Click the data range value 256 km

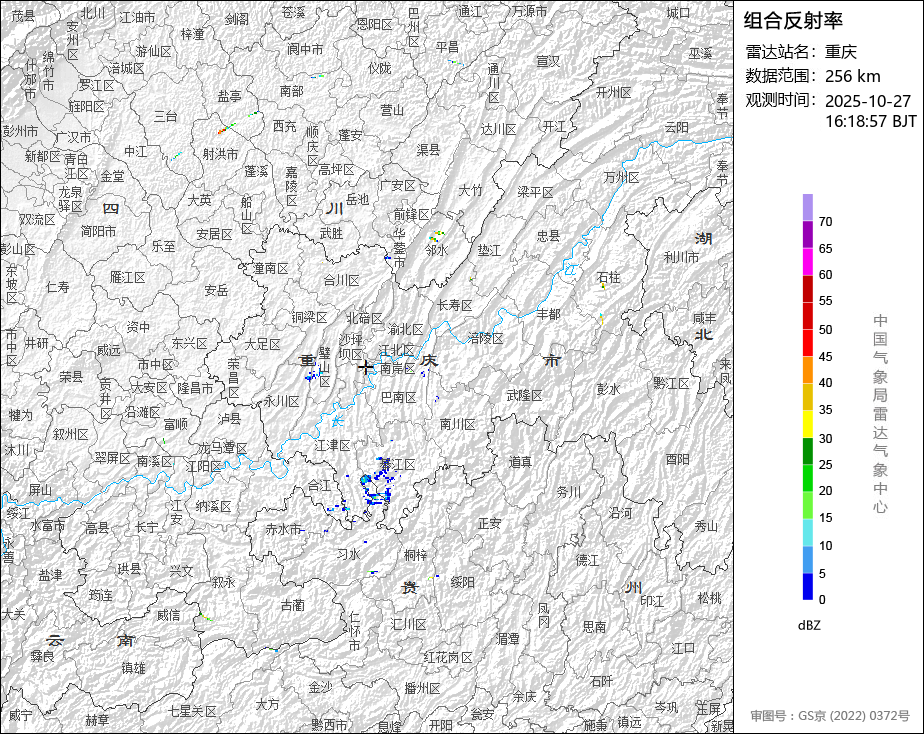pos(853,76)
